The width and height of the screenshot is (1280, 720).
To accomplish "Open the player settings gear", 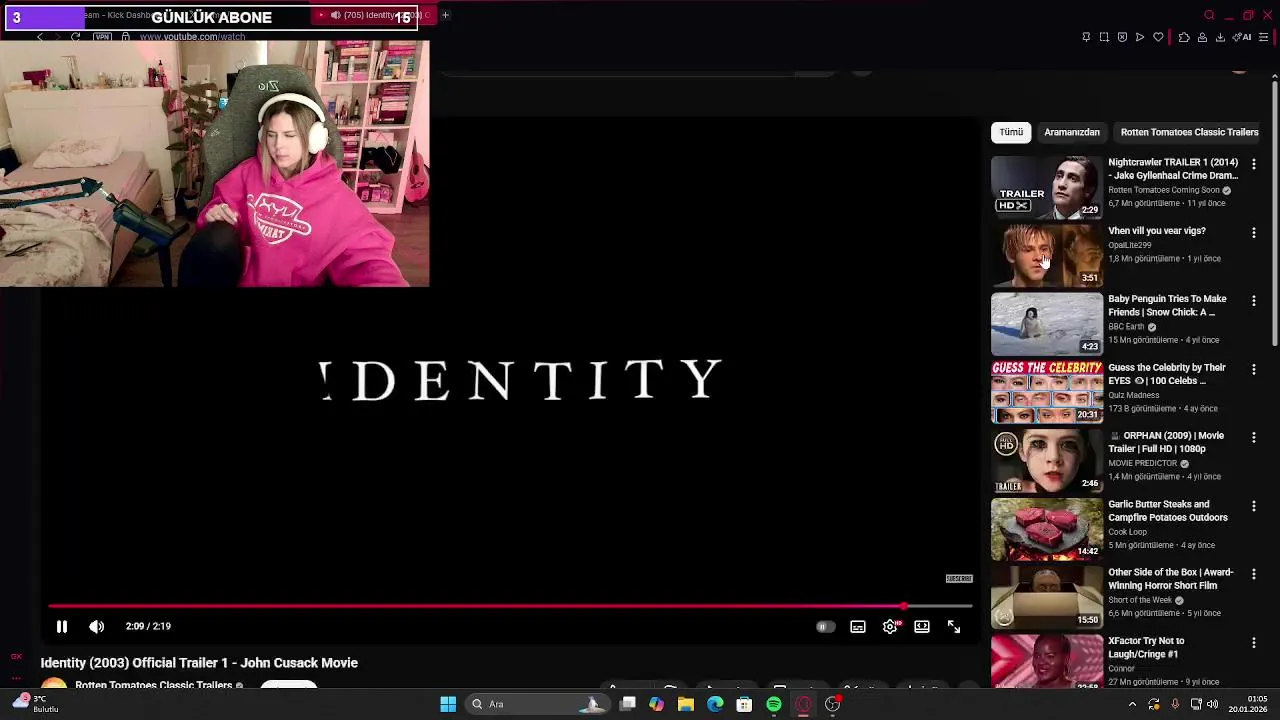I will click(x=890, y=627).
